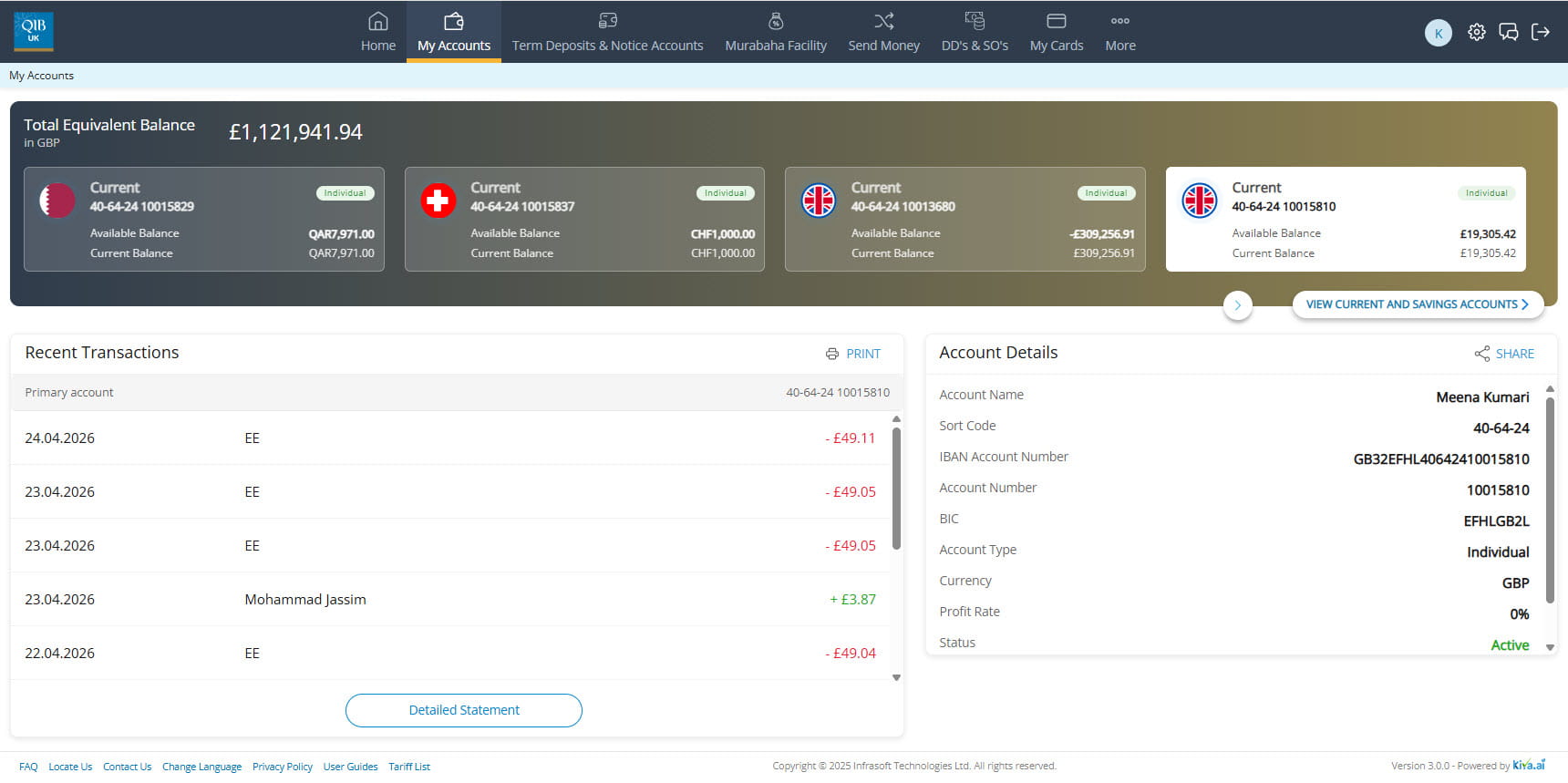The image size is (1568, 783).
Task: Click the UK flag on account 10013680
Action: tap(819, 201)
